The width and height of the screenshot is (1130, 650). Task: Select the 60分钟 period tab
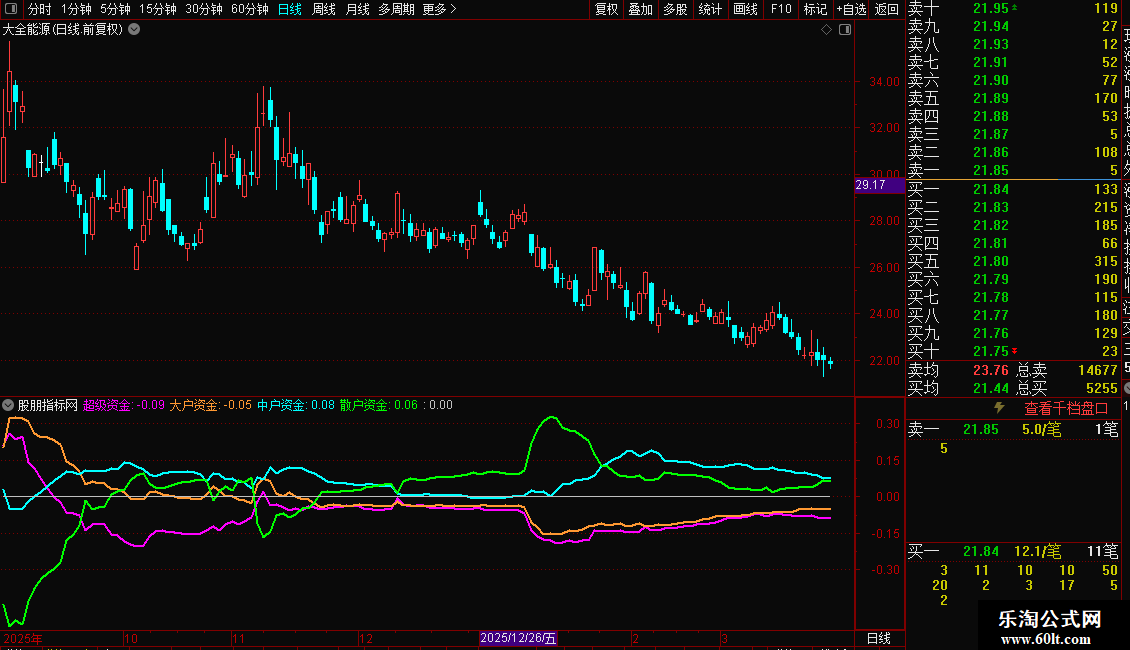(x=249, y=10)
